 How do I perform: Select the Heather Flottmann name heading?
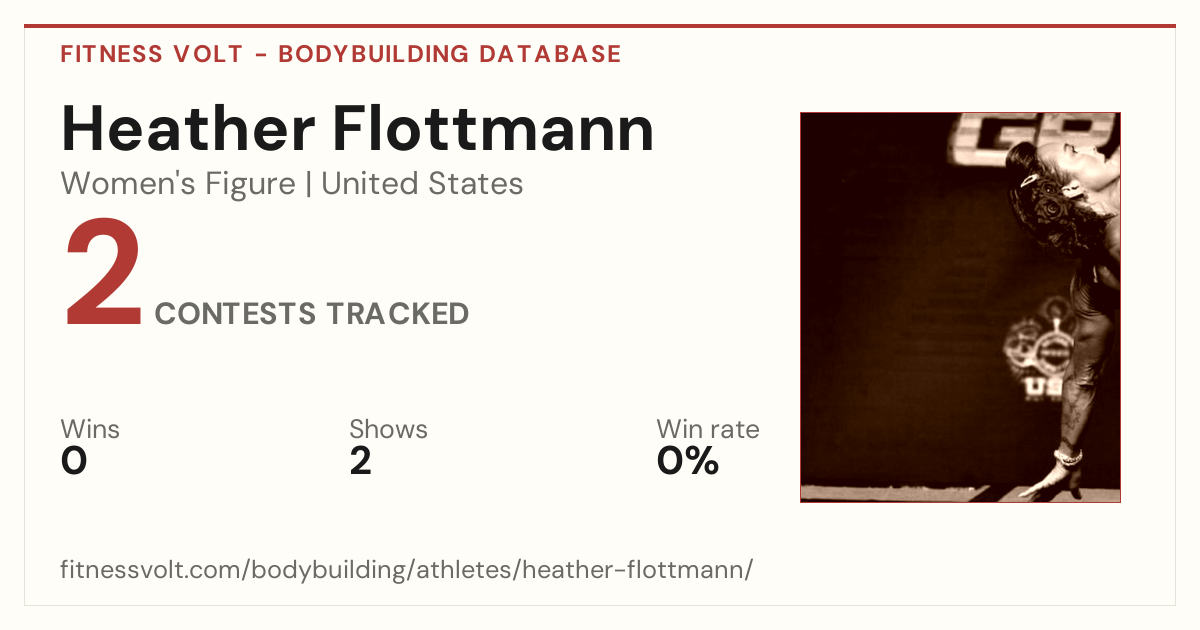coord(358,128)
